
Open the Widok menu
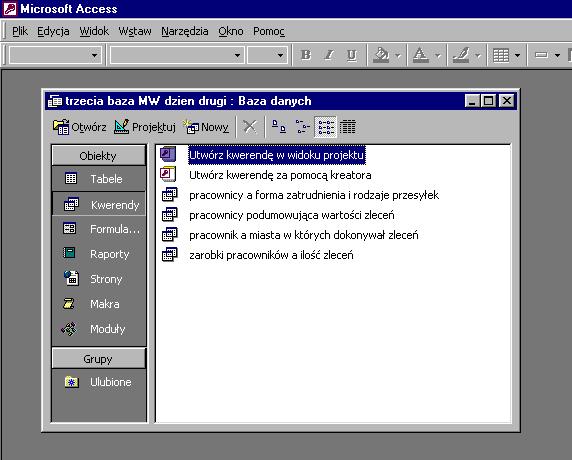point(94,31)
